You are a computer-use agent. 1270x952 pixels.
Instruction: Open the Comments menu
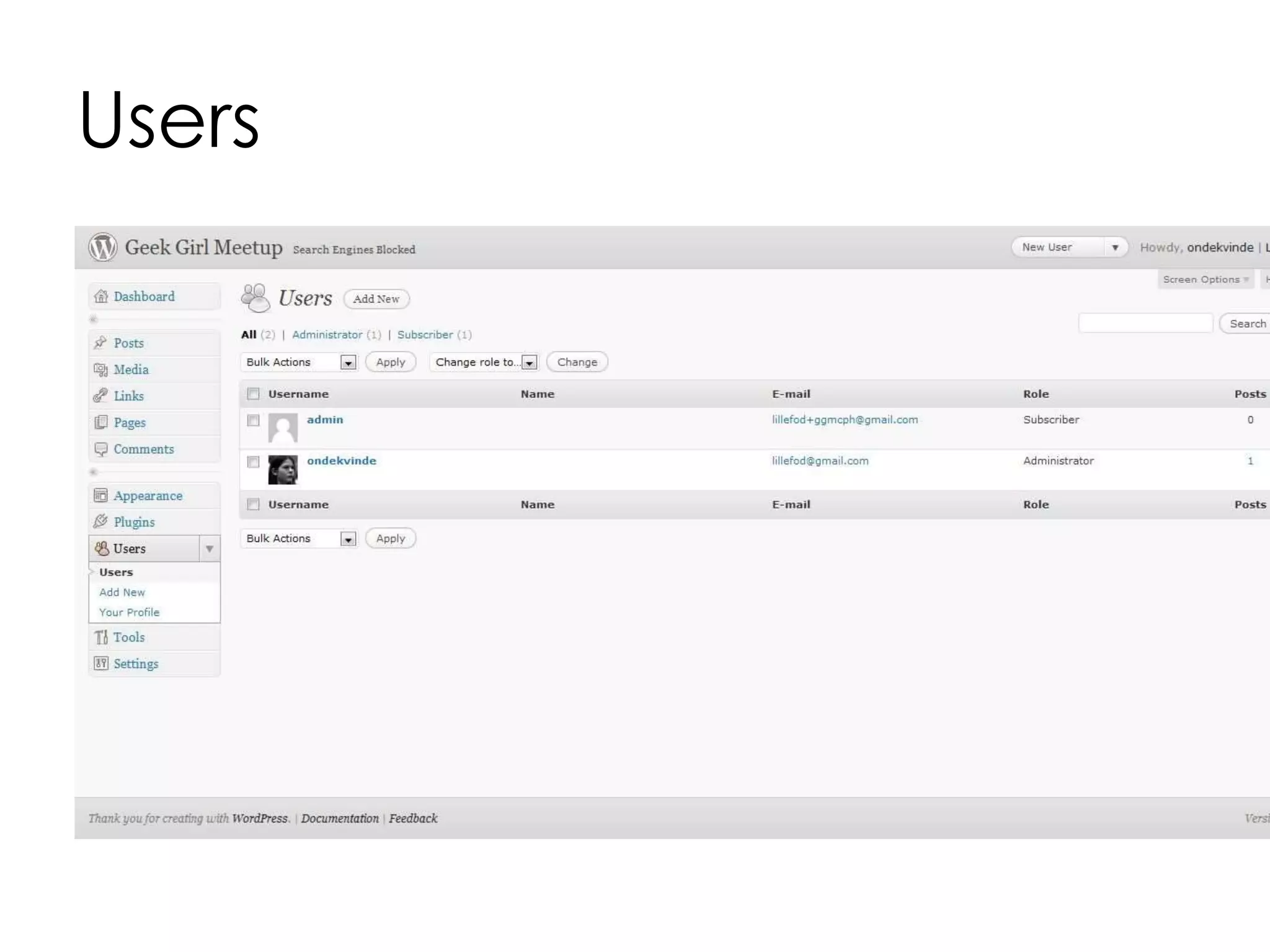click(143, 449)
